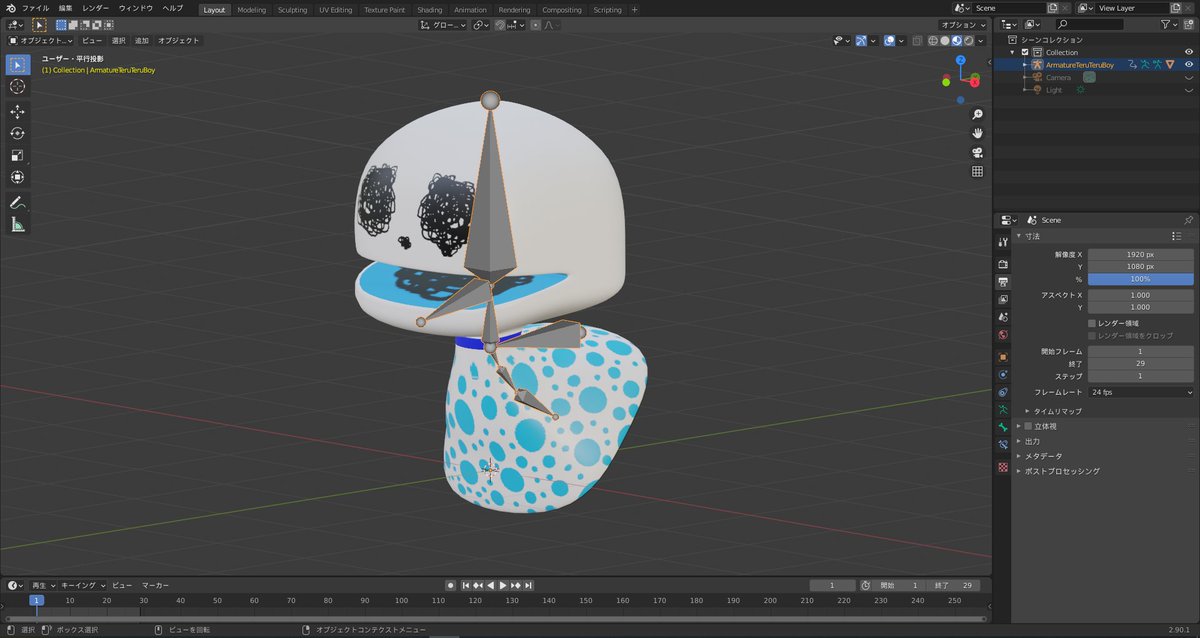Click the pan view hand icon
Image resolution: width=1200 pixels, height=638 pixels.
coord(977,134)
